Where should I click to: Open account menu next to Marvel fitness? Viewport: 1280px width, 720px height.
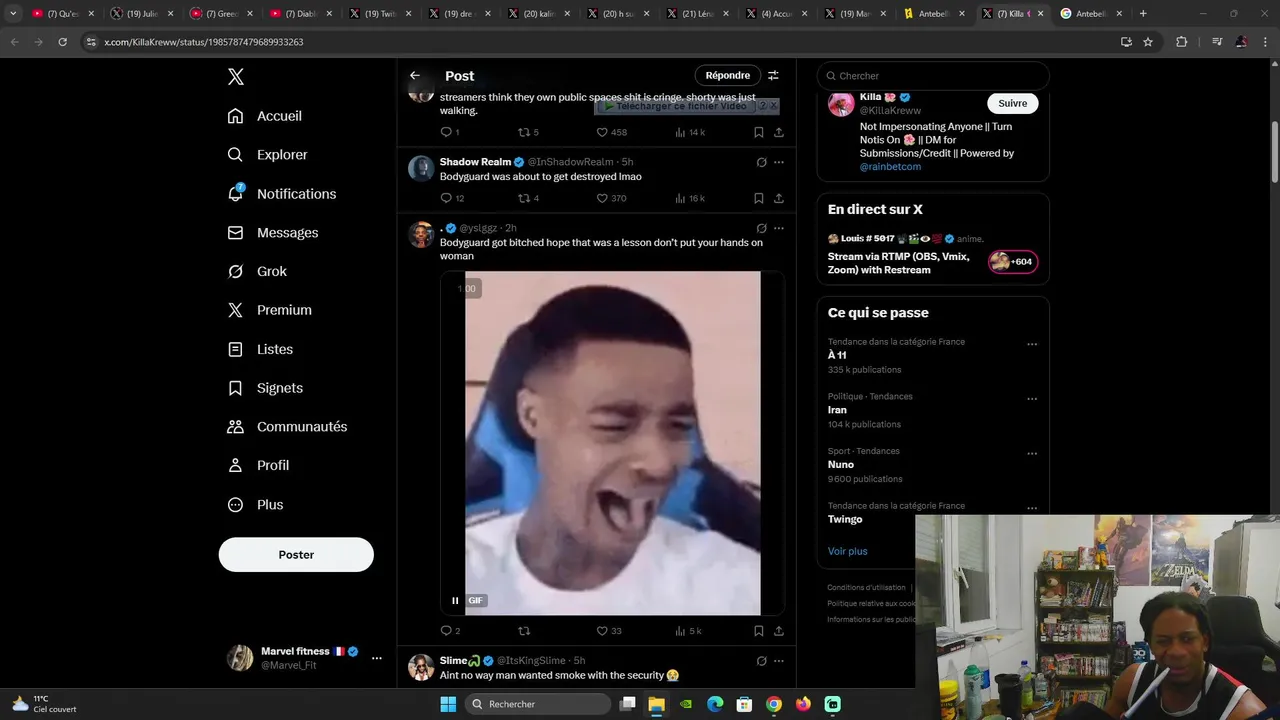(x=376, y=658)
